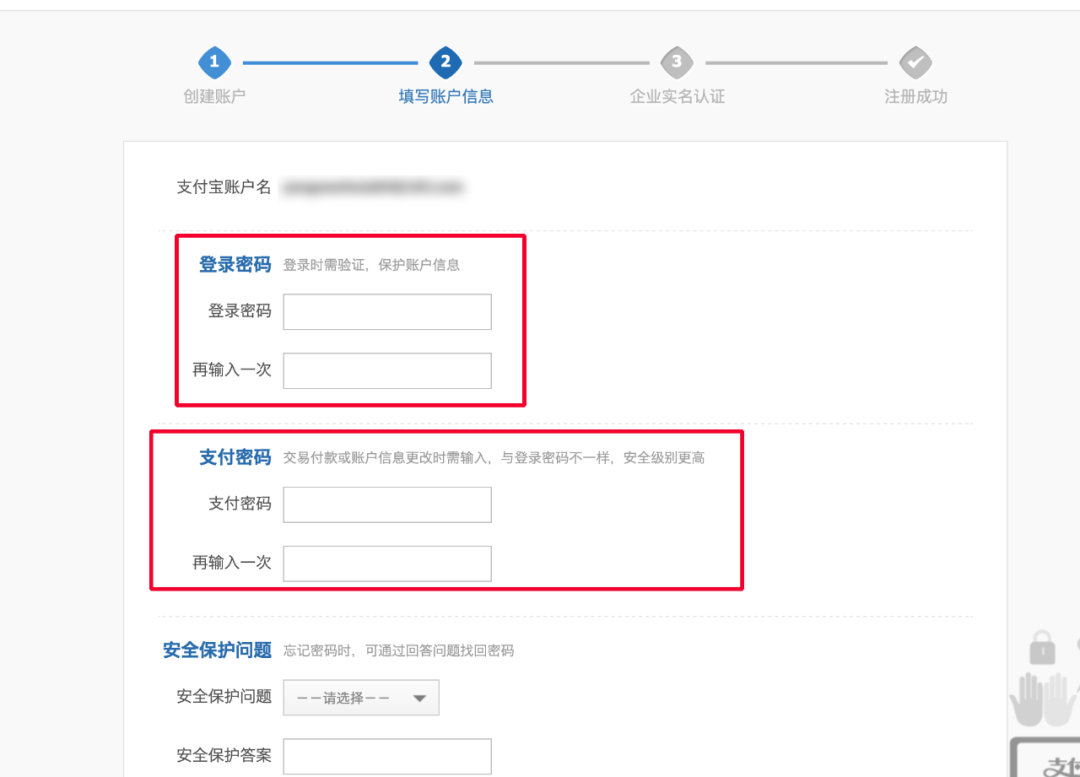Click into the 登录密码 password field
The width and height of the screenshot is (1080, 777).
[x=387, y=311]
